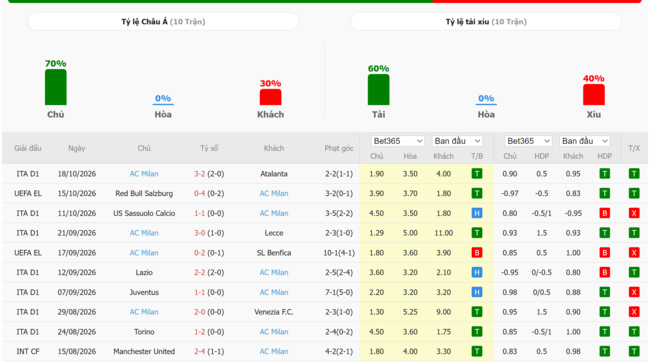Click the 10-1(4-1) corners value in Benfica row
The height and width of the screenshot is (364, 650).
tap(339, 252)
